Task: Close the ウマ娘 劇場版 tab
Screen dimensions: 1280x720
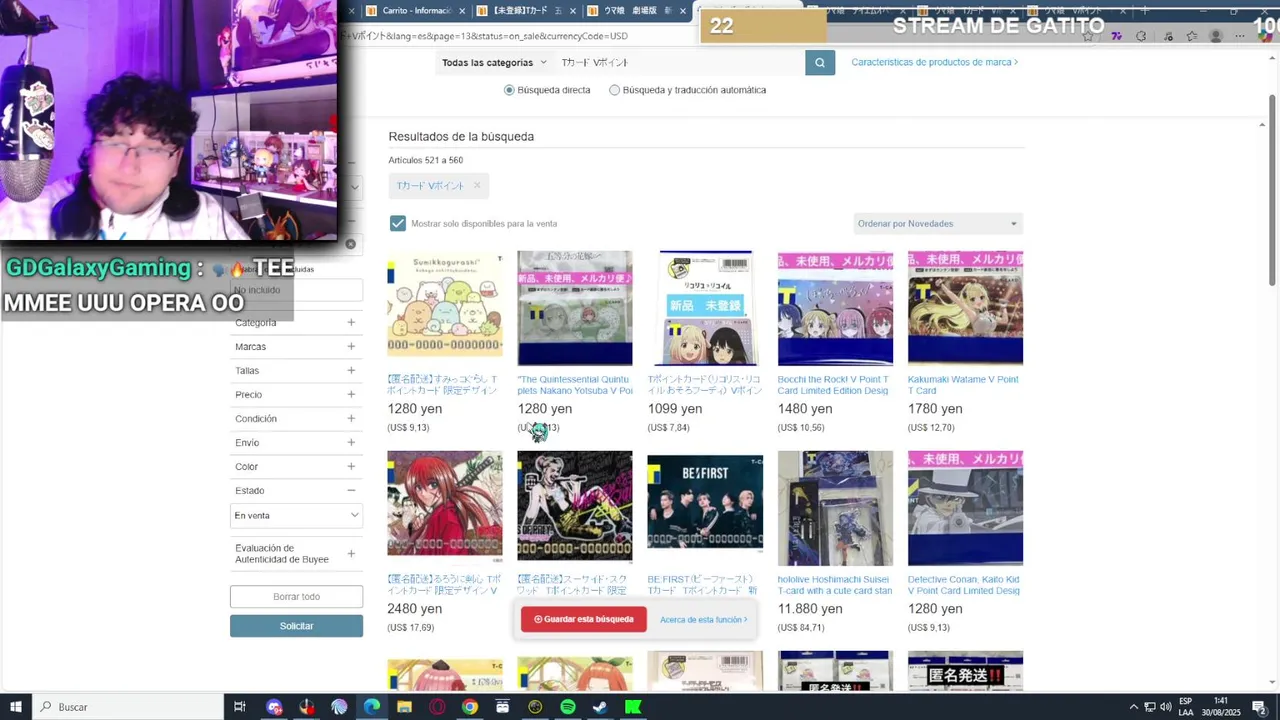Action: [x=684, y=11]
